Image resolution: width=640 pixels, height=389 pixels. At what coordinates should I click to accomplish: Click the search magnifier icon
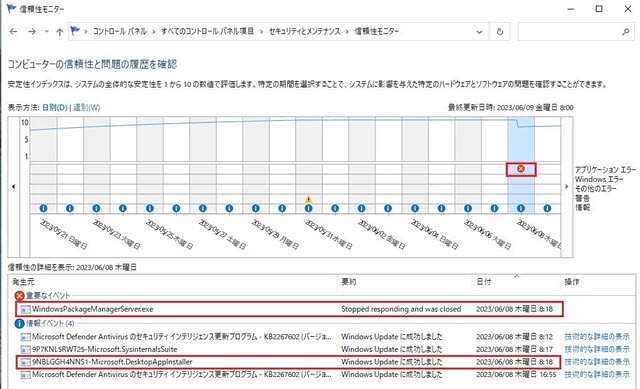tap(625, 31)
